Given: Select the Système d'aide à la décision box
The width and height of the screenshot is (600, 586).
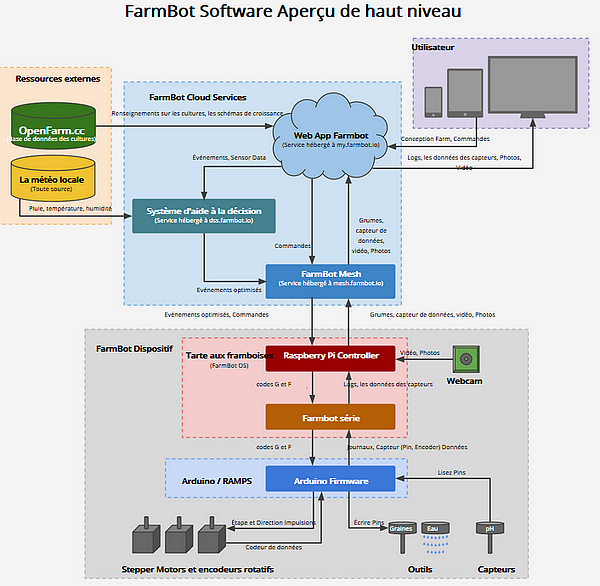Looking at the screenshot, I should [x=204, y=215].
